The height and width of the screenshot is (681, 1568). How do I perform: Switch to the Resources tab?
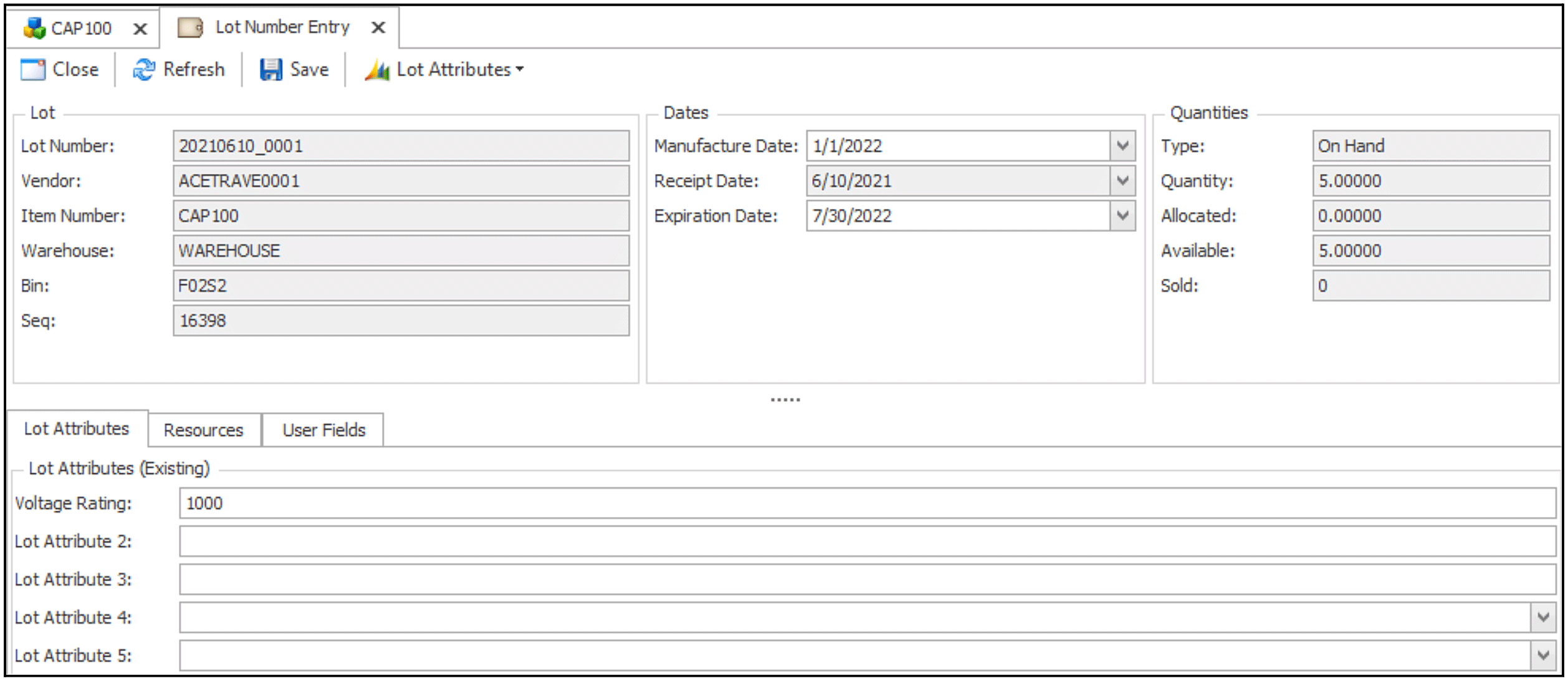click(204, 430)
